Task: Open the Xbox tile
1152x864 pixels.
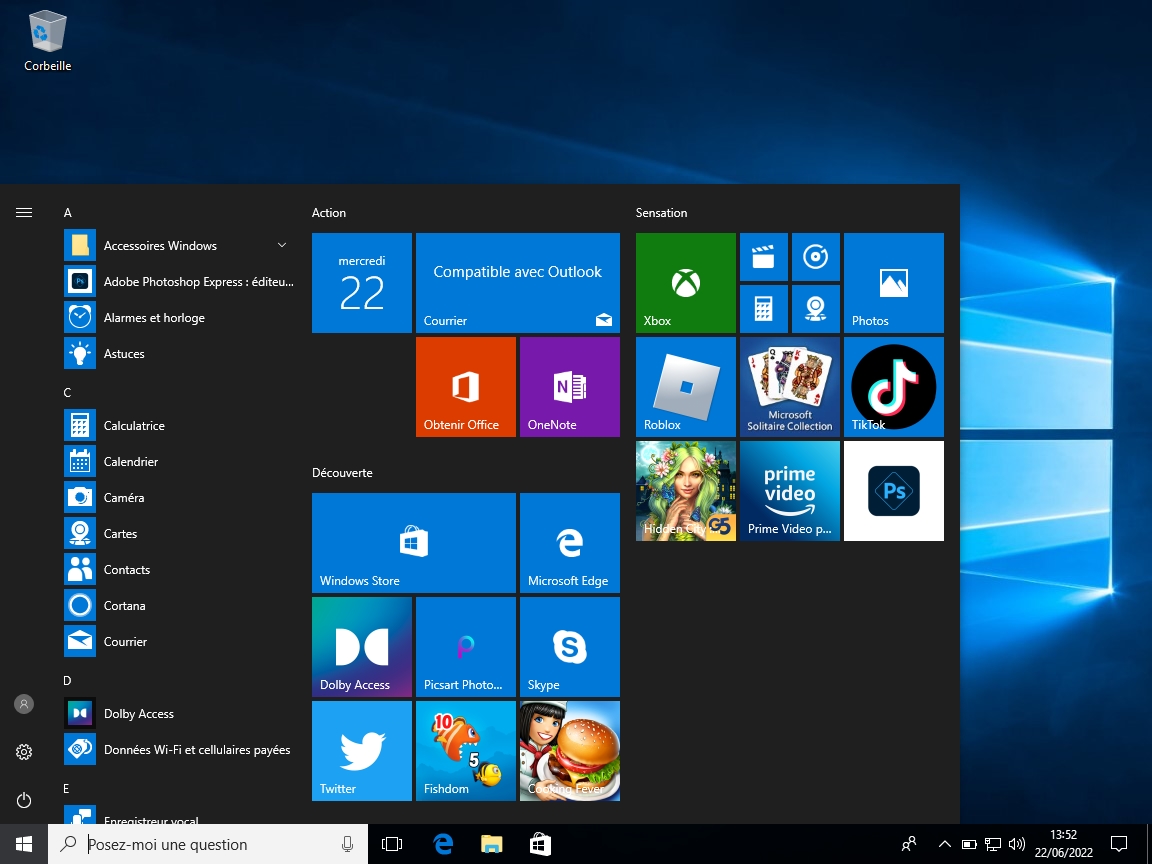Action: pyautogui.click(x=685, y=283)
